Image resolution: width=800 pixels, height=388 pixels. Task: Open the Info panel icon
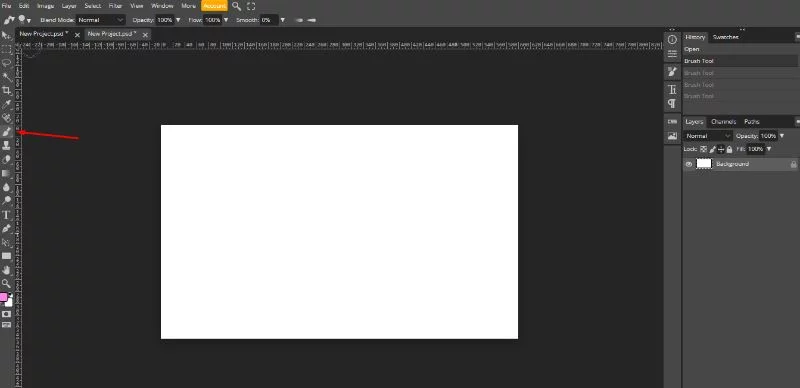point(672,40)
